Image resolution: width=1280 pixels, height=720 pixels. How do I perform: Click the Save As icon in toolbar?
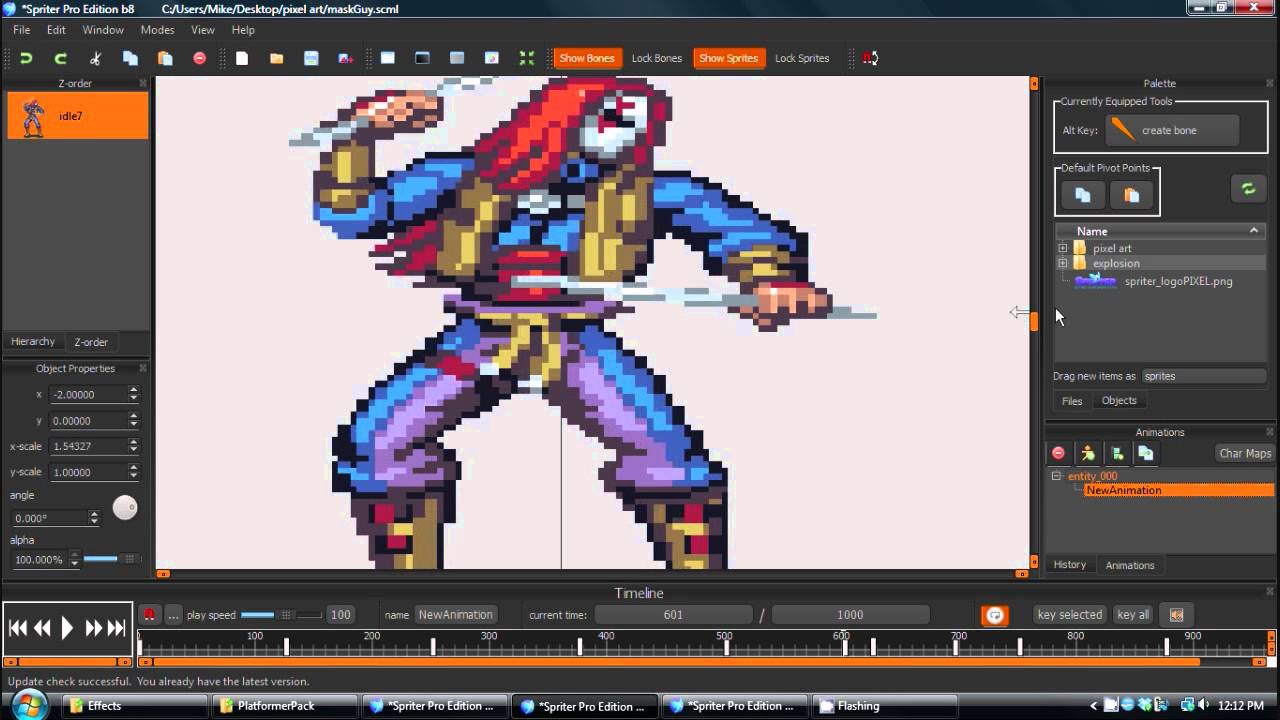[x=346, y=58]
